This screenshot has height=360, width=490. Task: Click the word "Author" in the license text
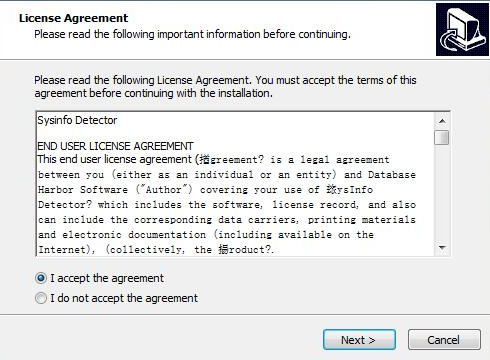click(x=164, y=190)
